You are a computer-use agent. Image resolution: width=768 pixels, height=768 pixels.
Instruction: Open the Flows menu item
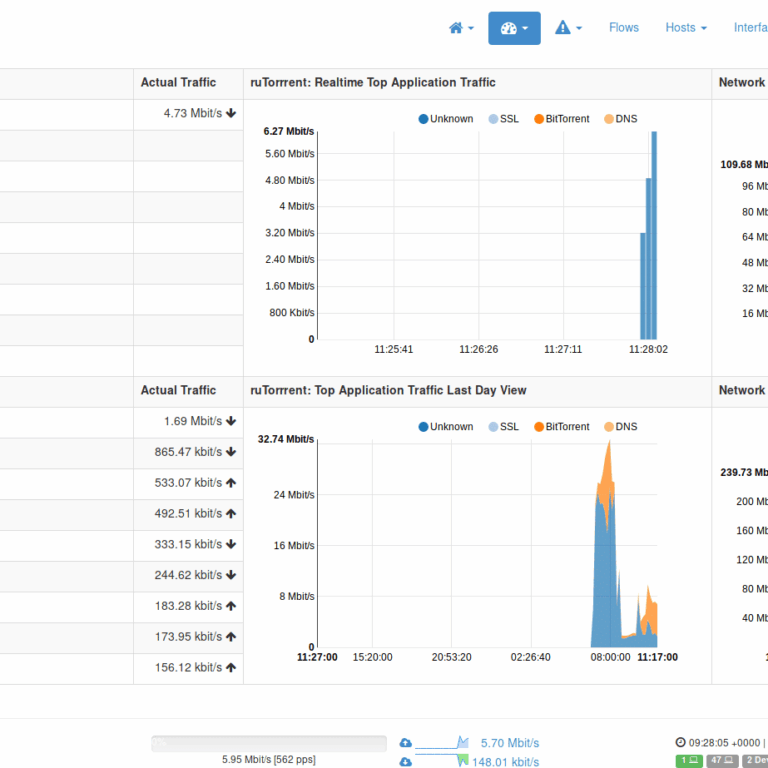click(x=624, y=28)
